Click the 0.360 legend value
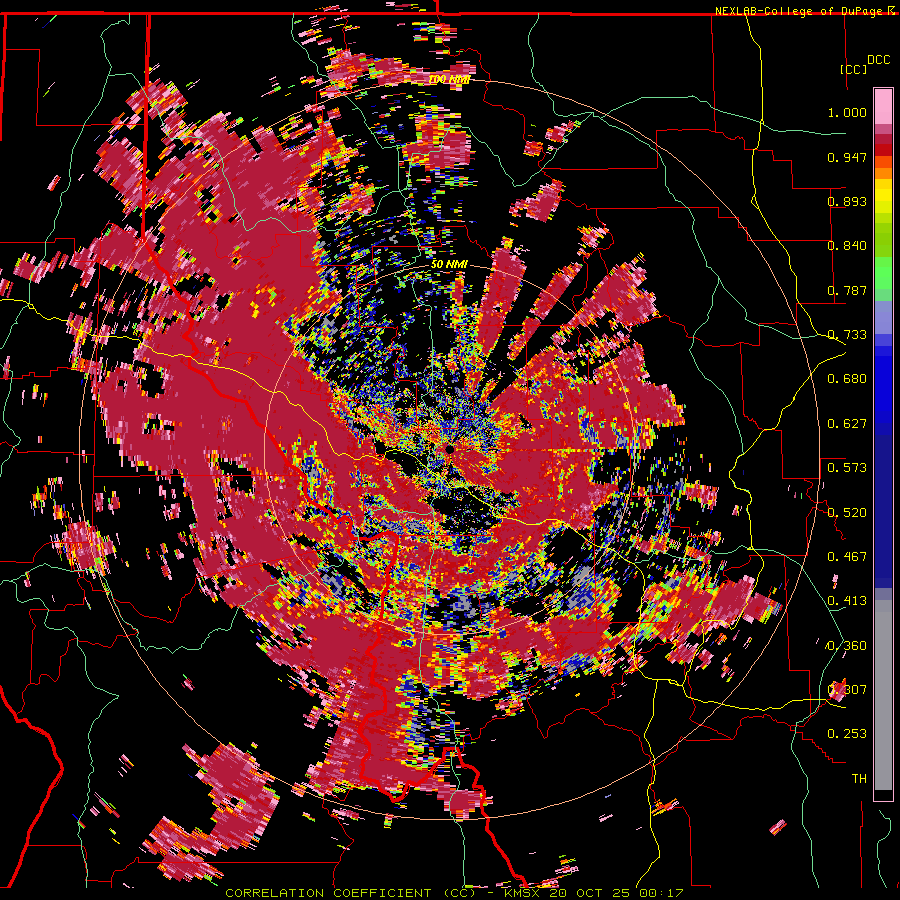Viewport: 900px width, 900px height. [x=847, y=646]
